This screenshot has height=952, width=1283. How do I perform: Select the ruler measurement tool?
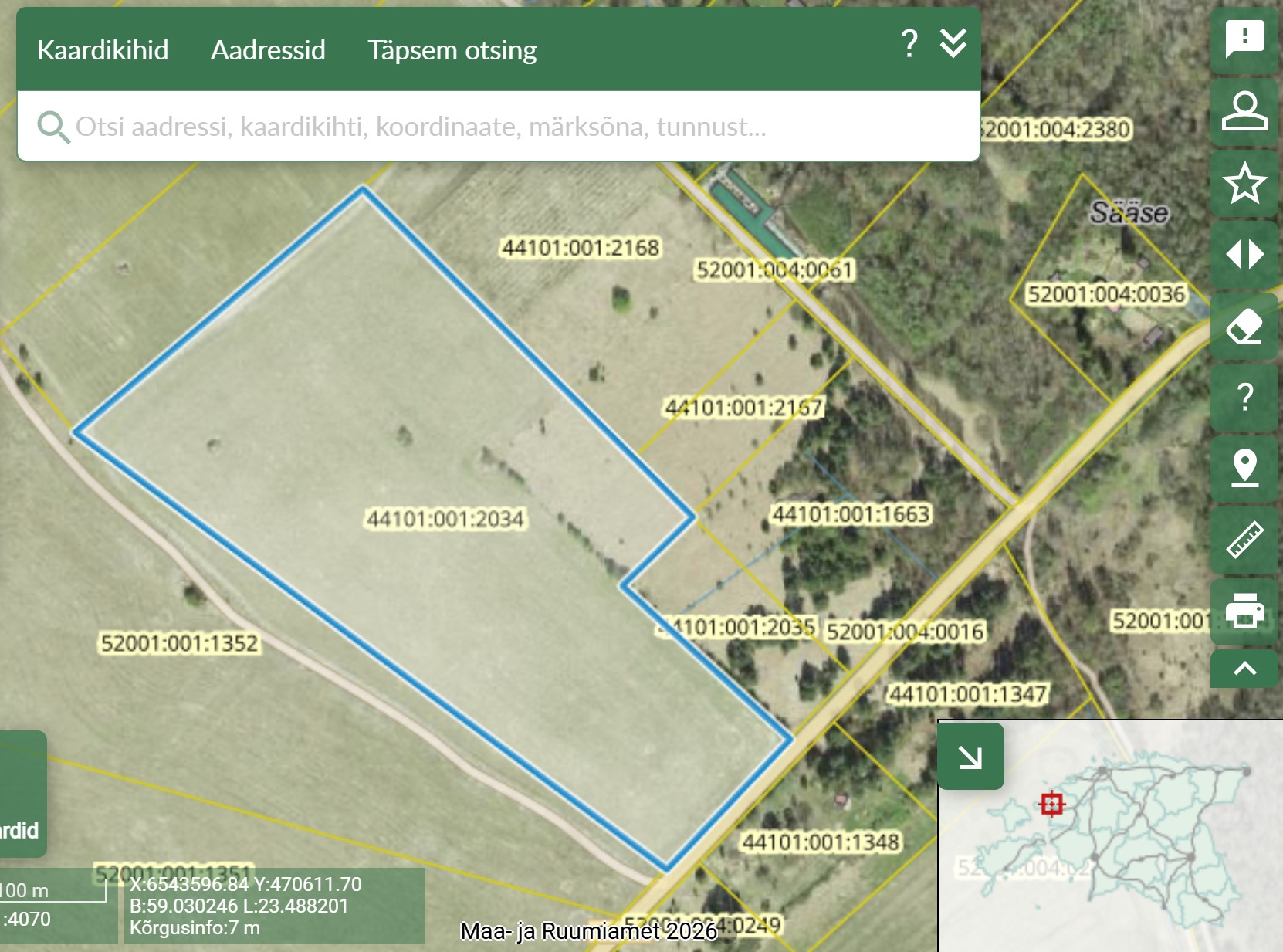click(x=1244, y=540)
